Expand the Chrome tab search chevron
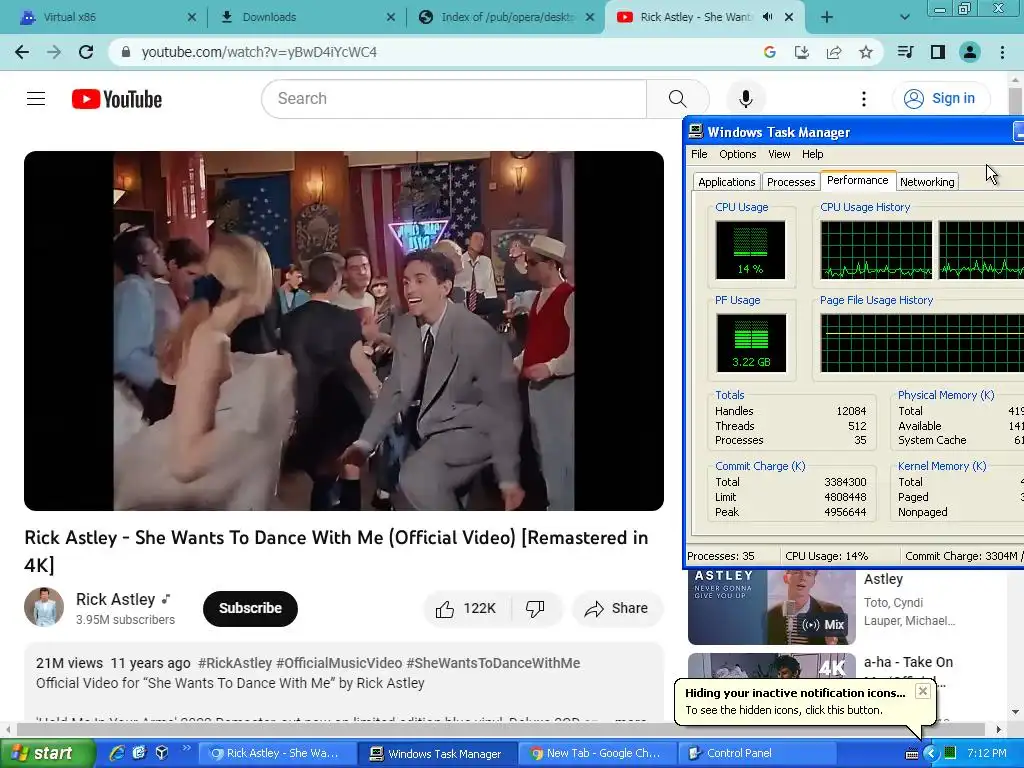The width and height of the screenshot is (1024, 768). [x=904, y=17]
